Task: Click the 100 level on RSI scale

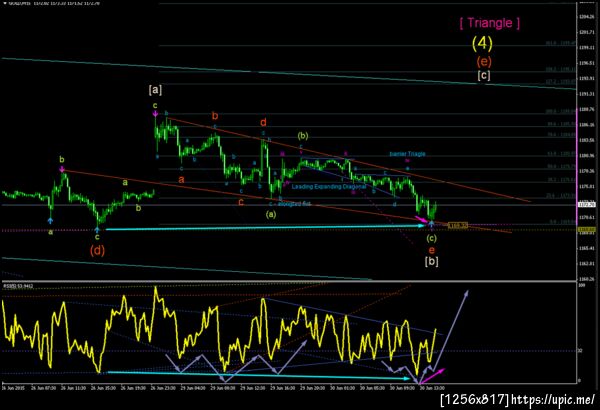Action: tap(582, 286)
